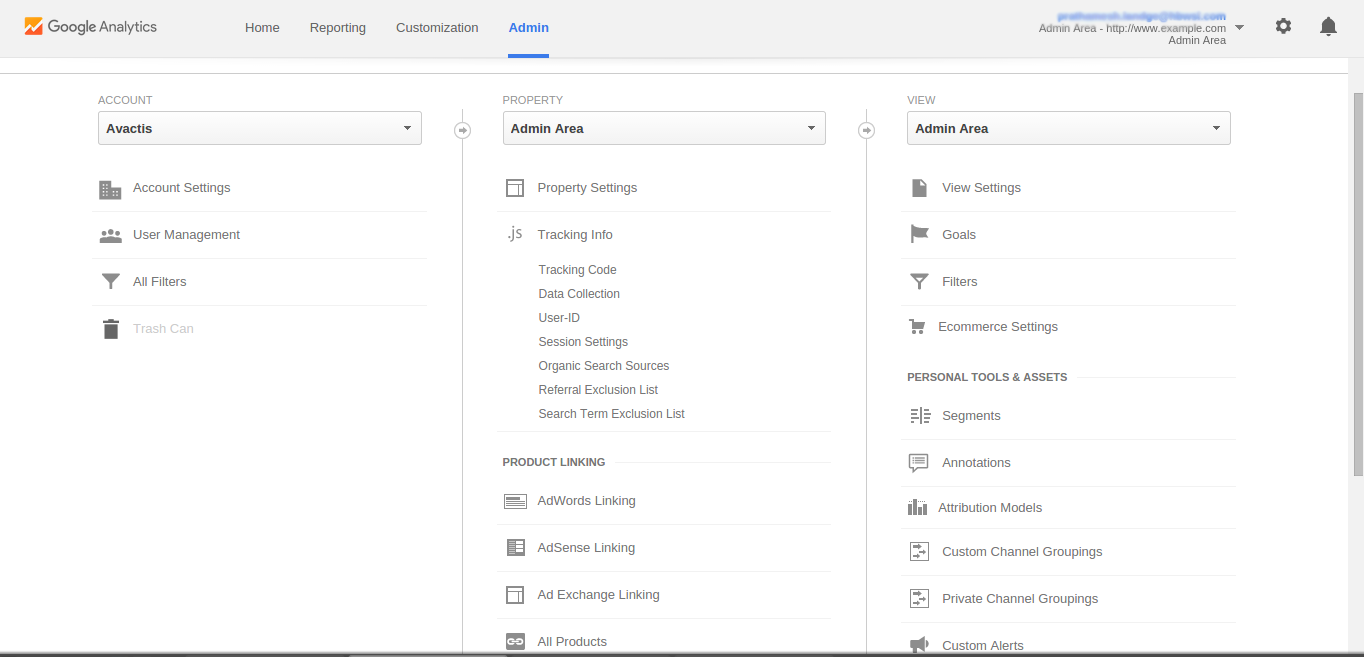Open the View Admin Area dropdown

(x=1069, y=128)
